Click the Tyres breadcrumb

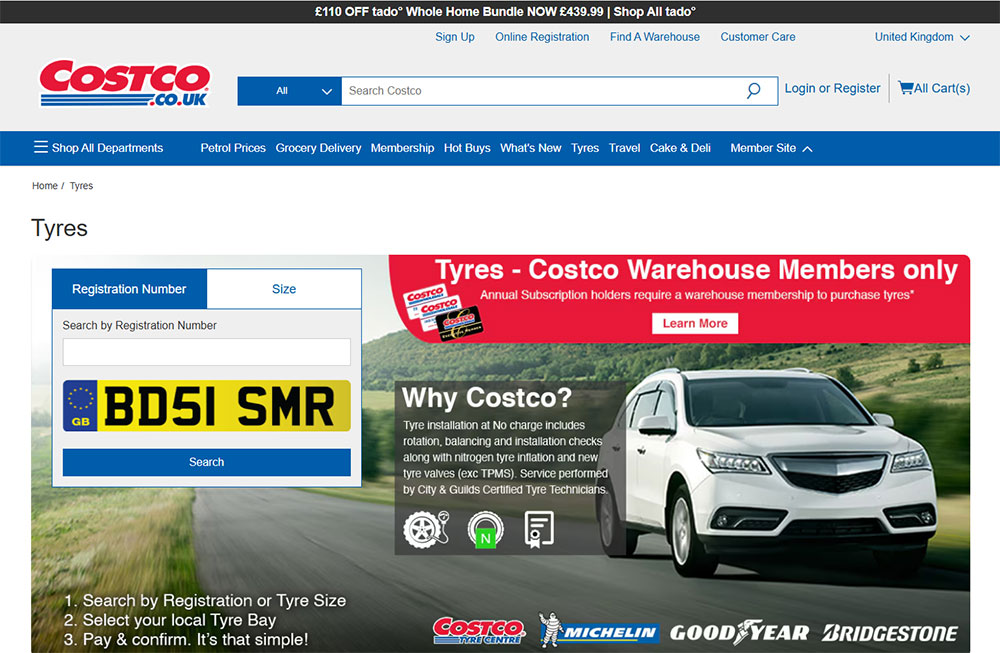click(x=81, y=186)
